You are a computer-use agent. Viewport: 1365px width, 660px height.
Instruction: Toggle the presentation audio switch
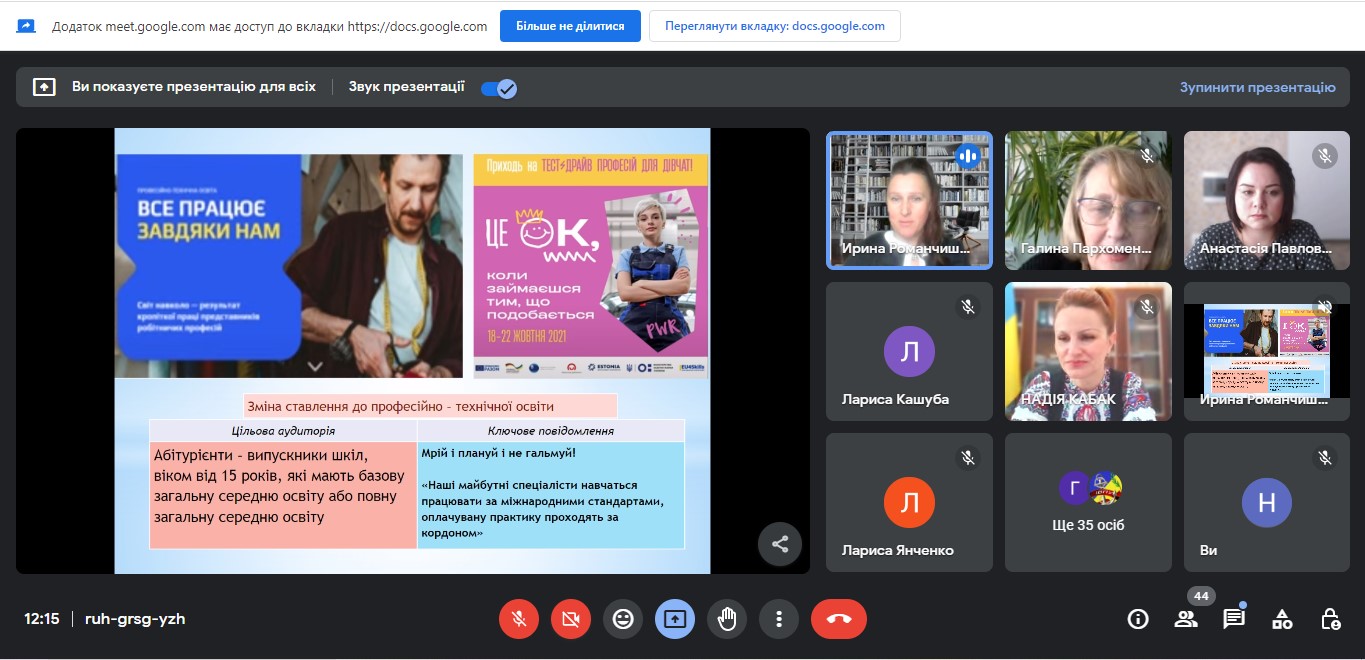(x=498, y=88)
